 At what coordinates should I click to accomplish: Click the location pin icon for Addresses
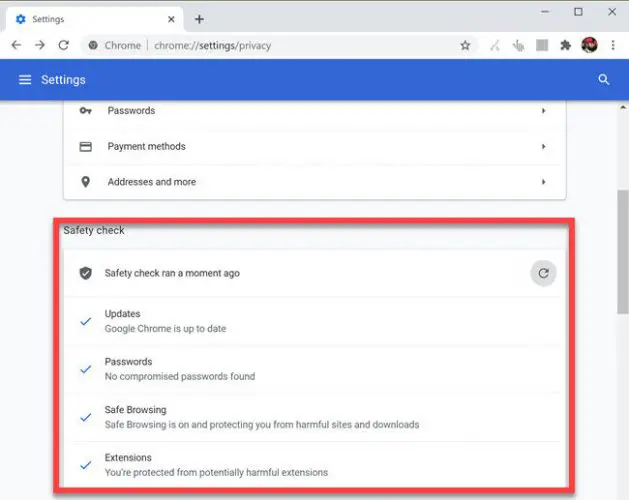pyautogui.click(x=85, y=182)
